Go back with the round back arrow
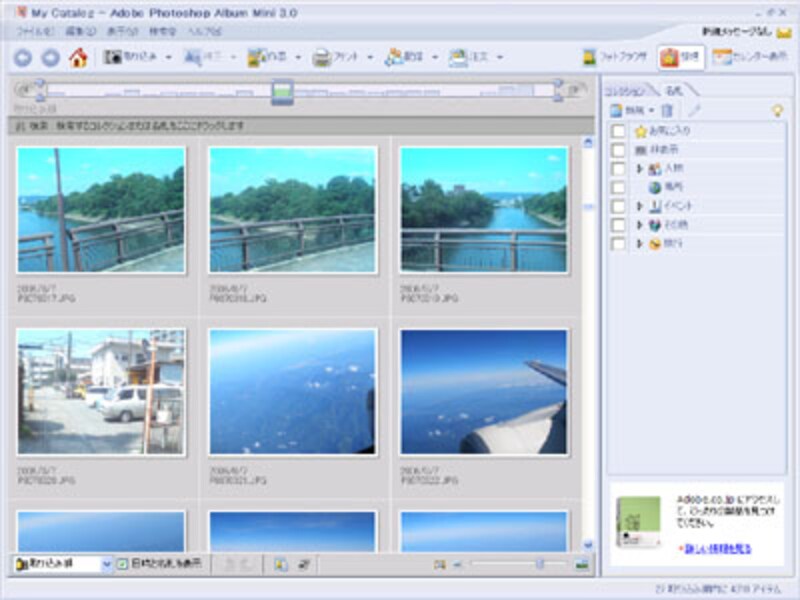Screen dimensions: 800x600 [x=23, y=58]
